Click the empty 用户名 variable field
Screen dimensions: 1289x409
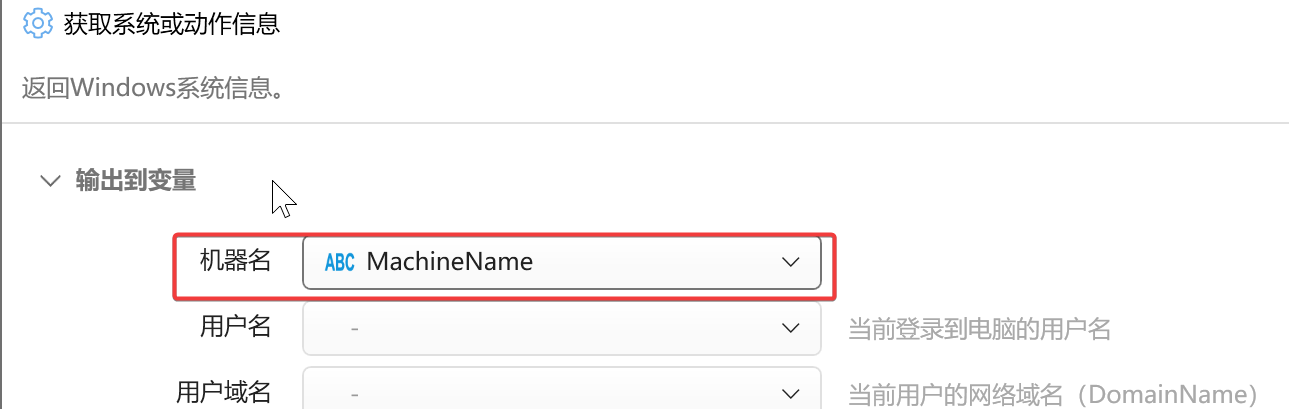[562, 328]
